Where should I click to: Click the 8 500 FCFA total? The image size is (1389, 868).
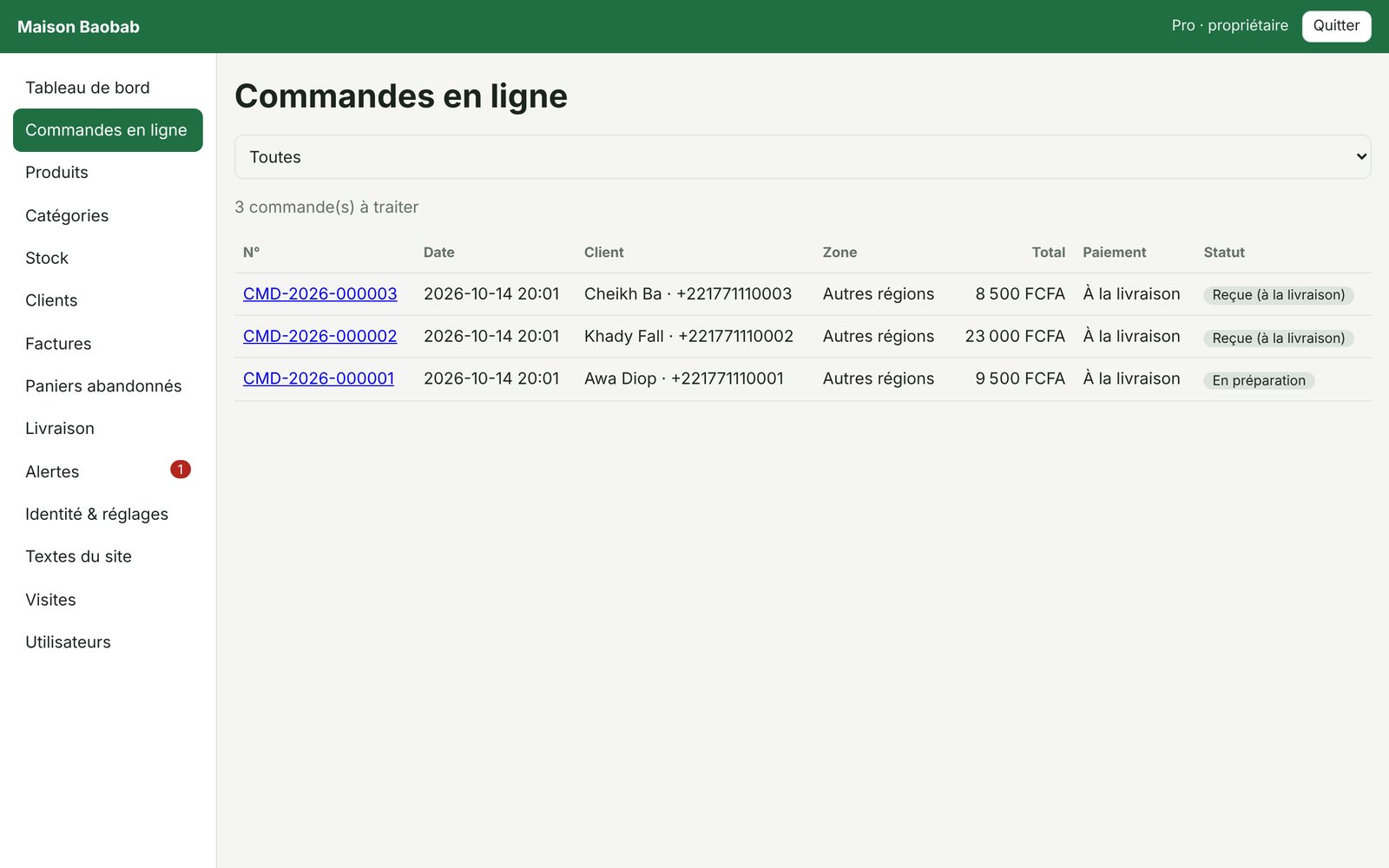click(1020, 294)
